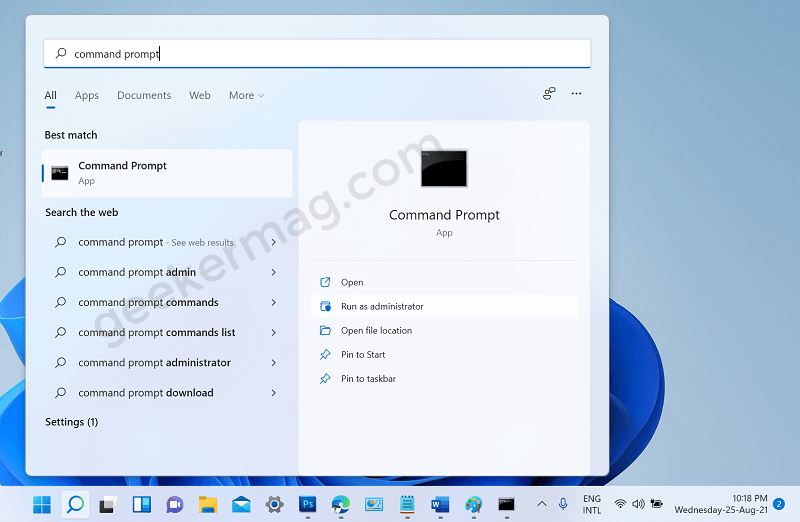Viewport: 800px width, 522px height.
Task: Expand arrow beside 'command prompt commands'
Action: (274, 302)
